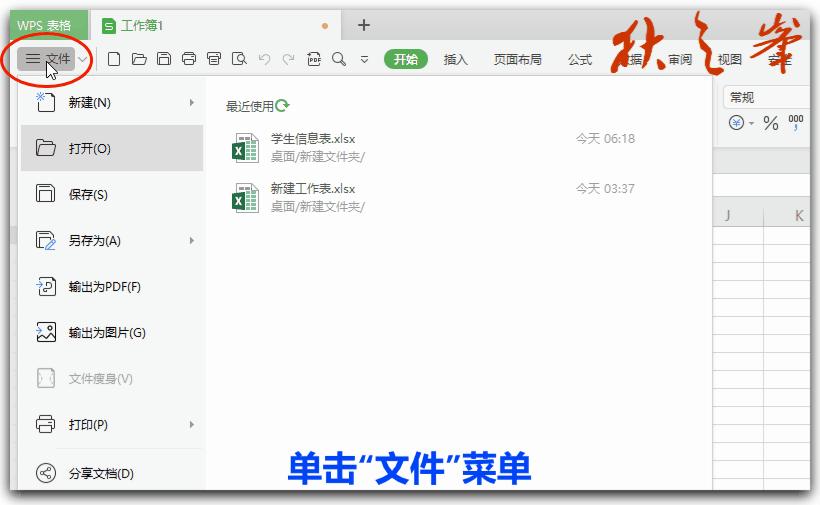Select the column K header
Viewport: 820px width, 505px height.
tap(788, 215)
